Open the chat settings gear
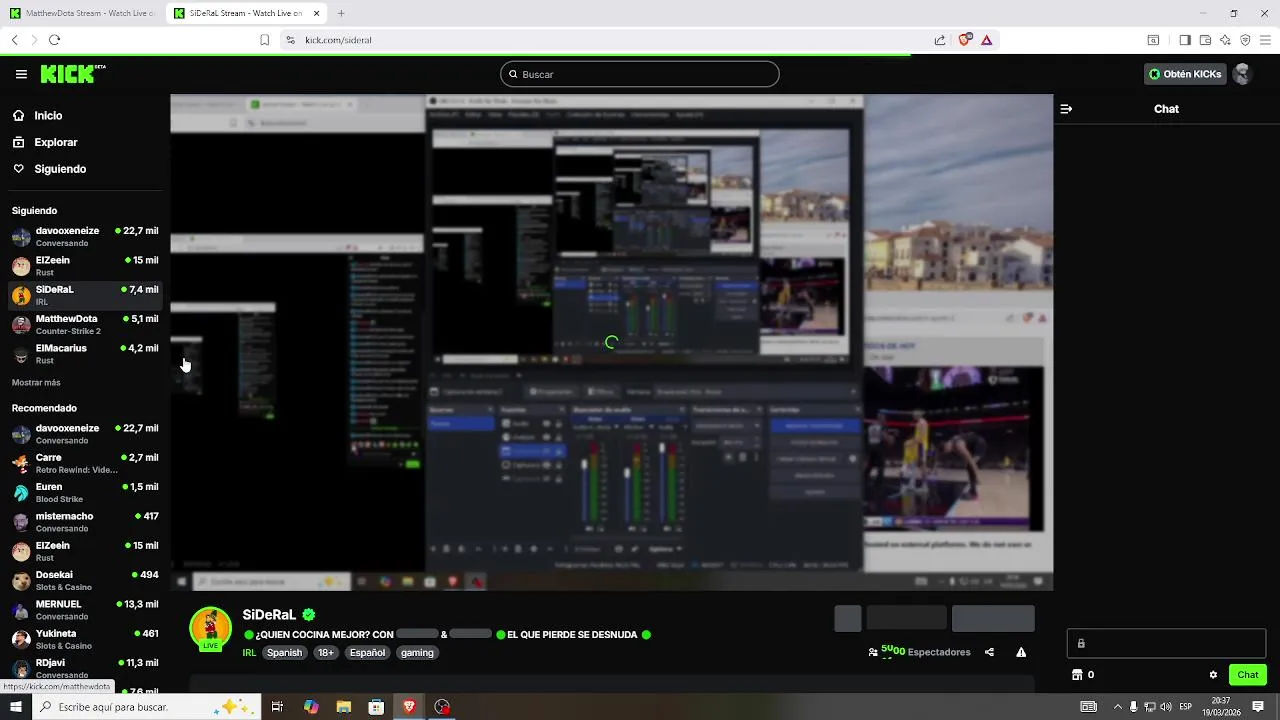Image resolution: width=1280 pixels, height=720 pixels. (1213, 675)
